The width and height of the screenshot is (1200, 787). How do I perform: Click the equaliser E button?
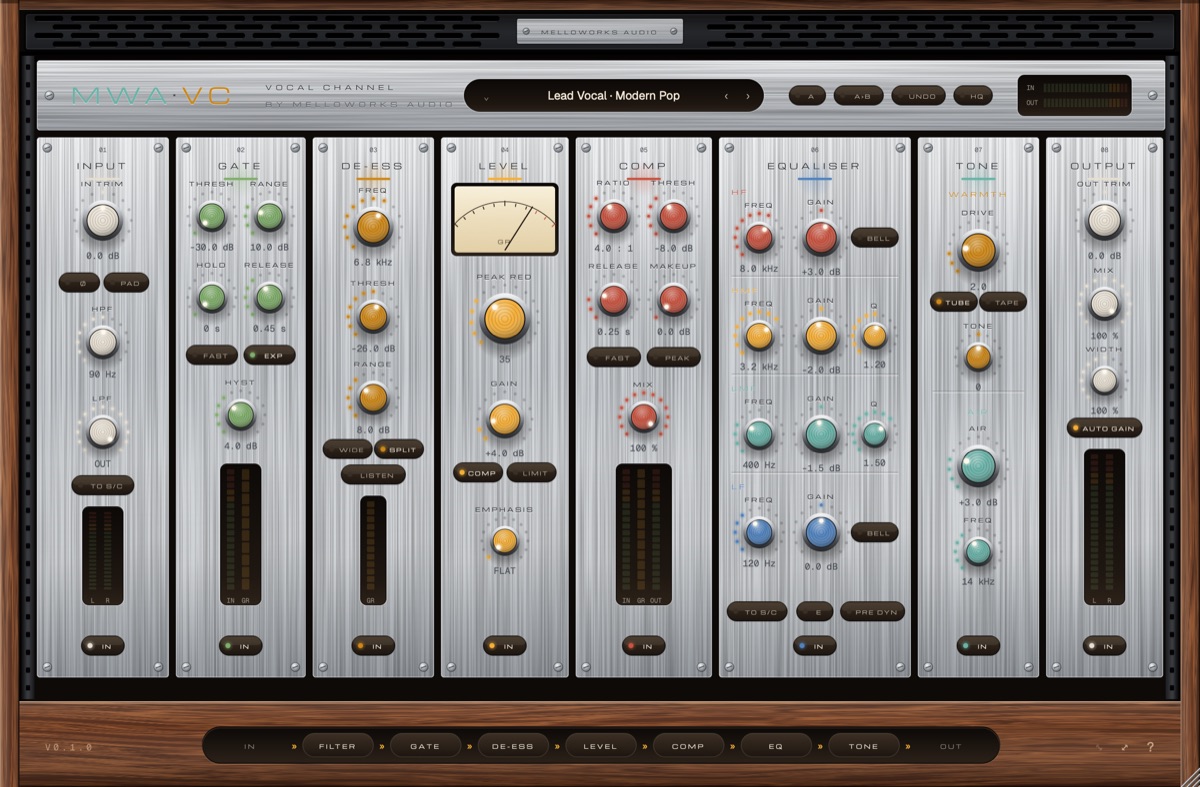click(x=815, y=612)
